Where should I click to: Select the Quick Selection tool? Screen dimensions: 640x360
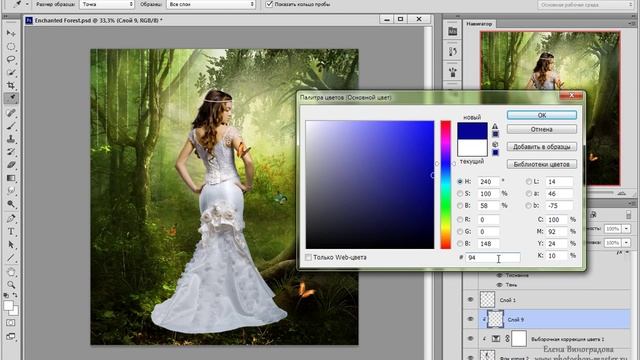click(11, 72)
